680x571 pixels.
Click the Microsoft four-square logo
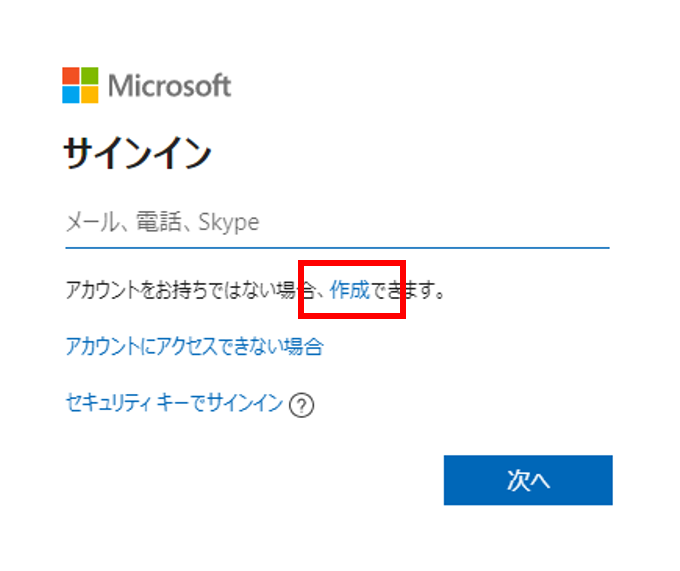point(80,86)
